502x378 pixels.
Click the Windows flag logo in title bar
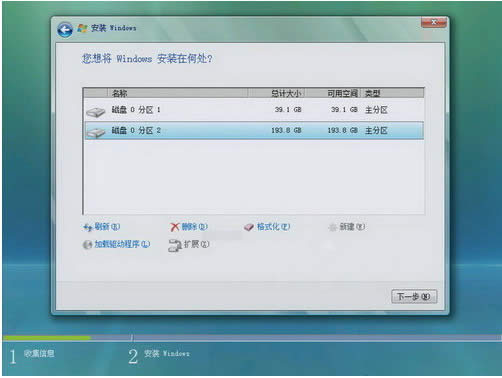tap(82, 28)
